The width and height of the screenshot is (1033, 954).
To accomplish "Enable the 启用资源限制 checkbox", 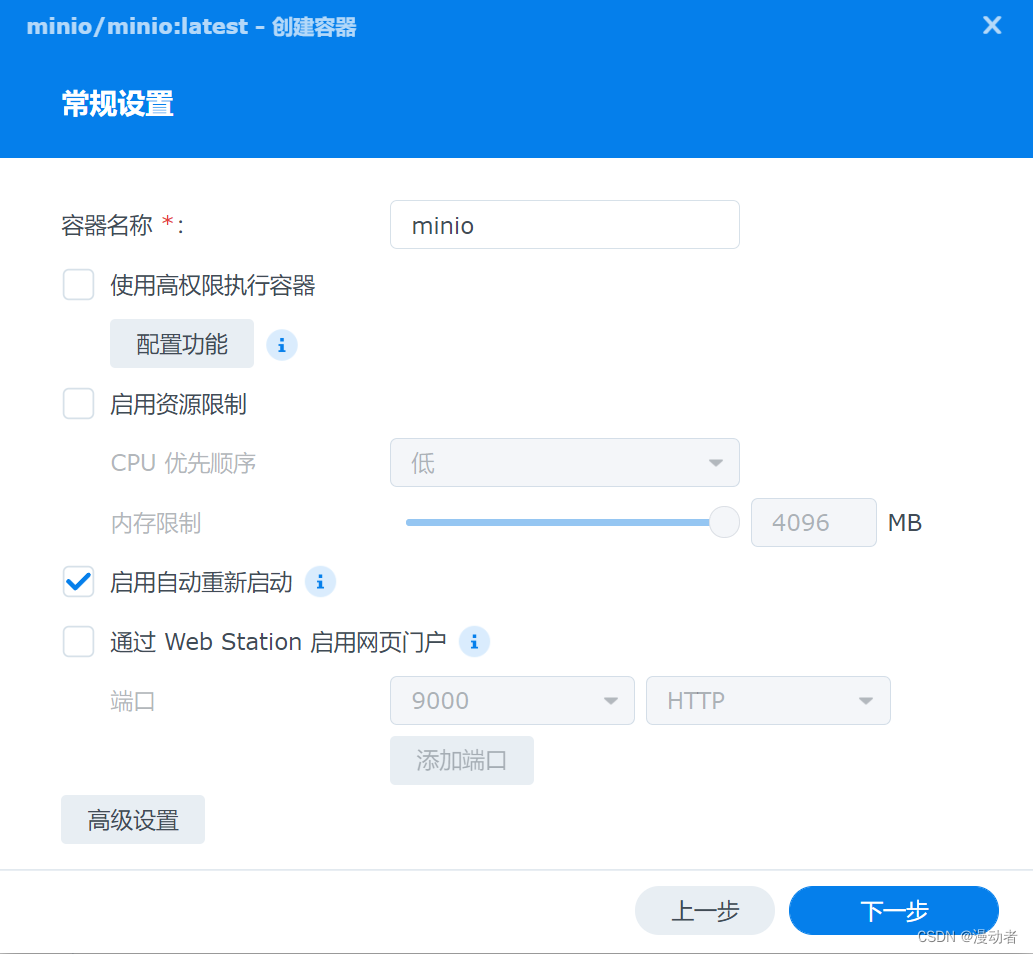I will (78, 404).
